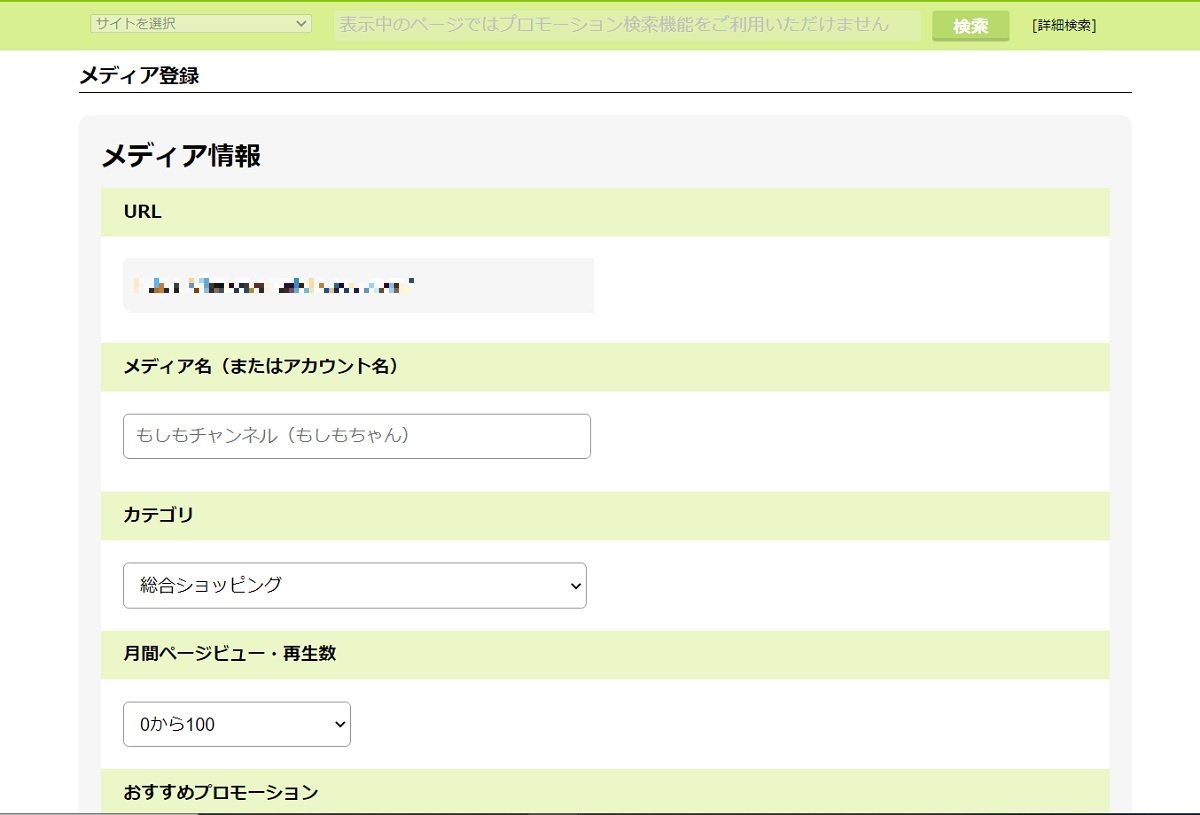The image size is (1200, 815).
Task: Open the 月間ページビュー・再生数 dropdown
Action: tap(236, 723)
